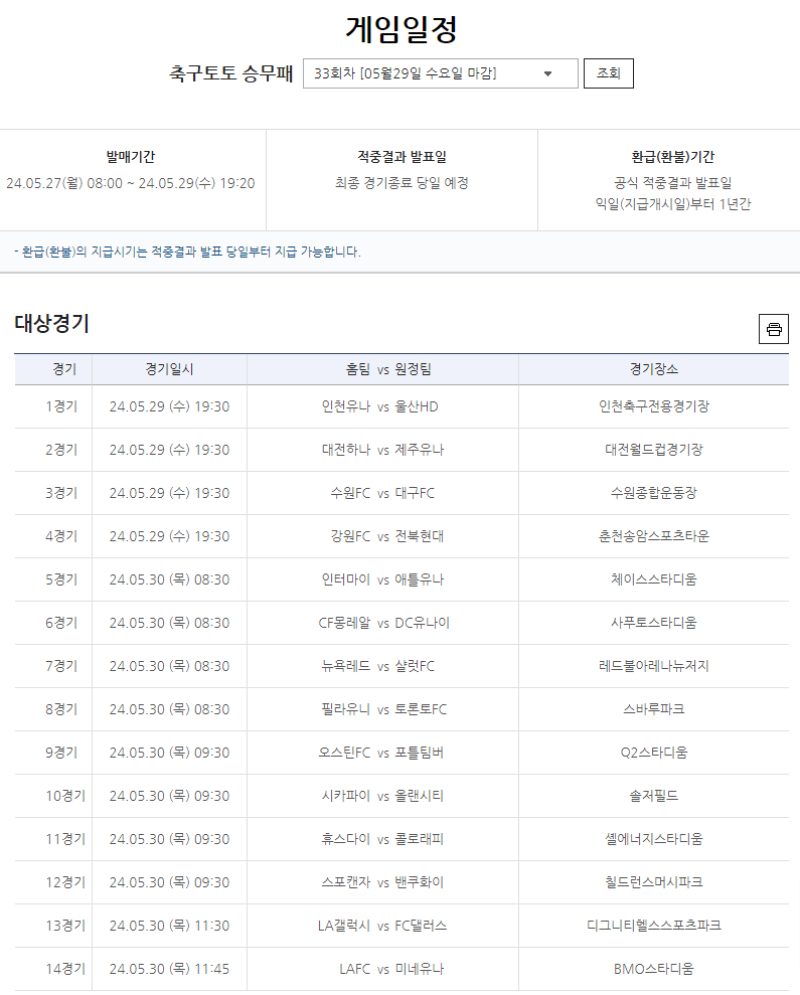Click 필라유니 vs 토론토FC matchup
The width and height of the screenshot is (800, 995).
pos(384,709)
